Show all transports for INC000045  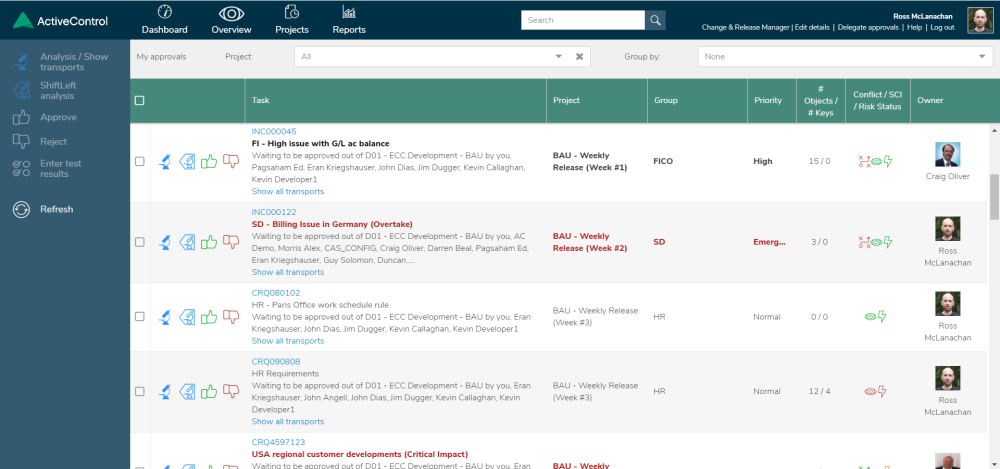(x=288, y=191)
